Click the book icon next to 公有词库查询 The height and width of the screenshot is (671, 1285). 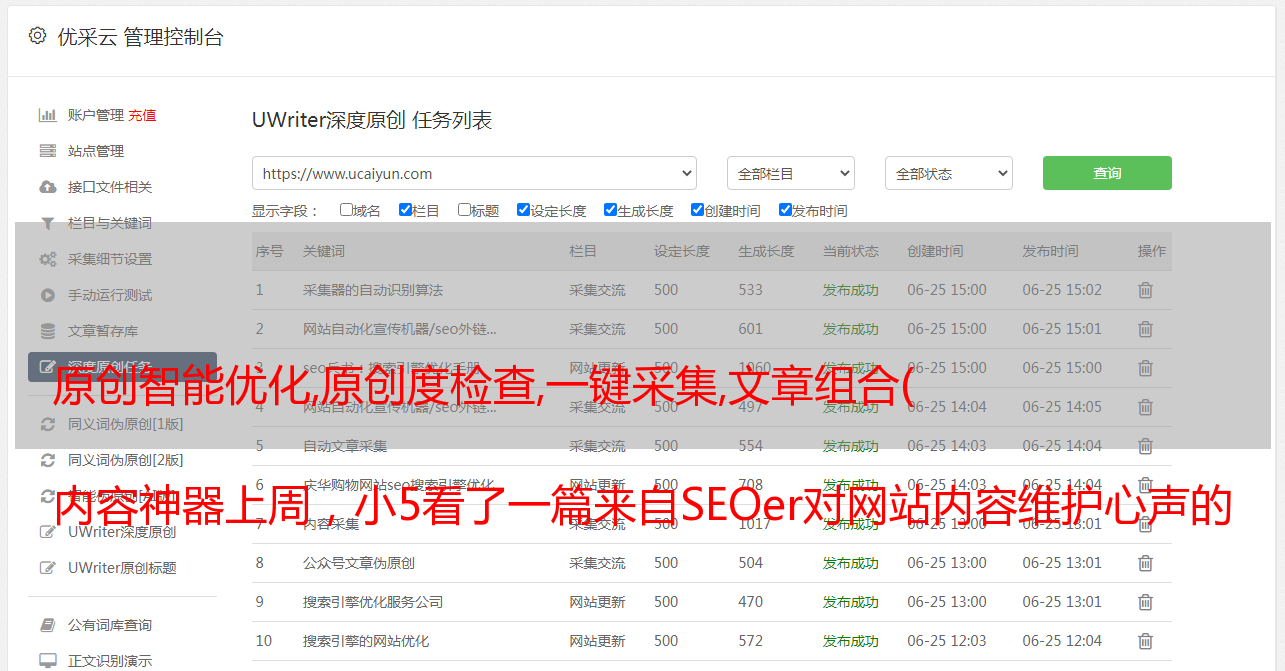tap(47, 625)
